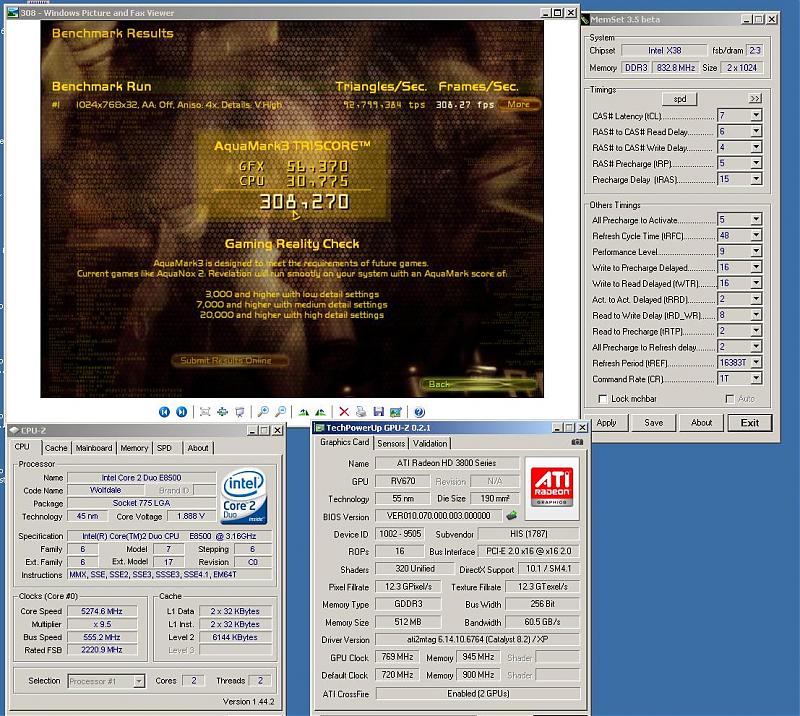Open the Sensors tab in GPU-Z

click(391, 443)
